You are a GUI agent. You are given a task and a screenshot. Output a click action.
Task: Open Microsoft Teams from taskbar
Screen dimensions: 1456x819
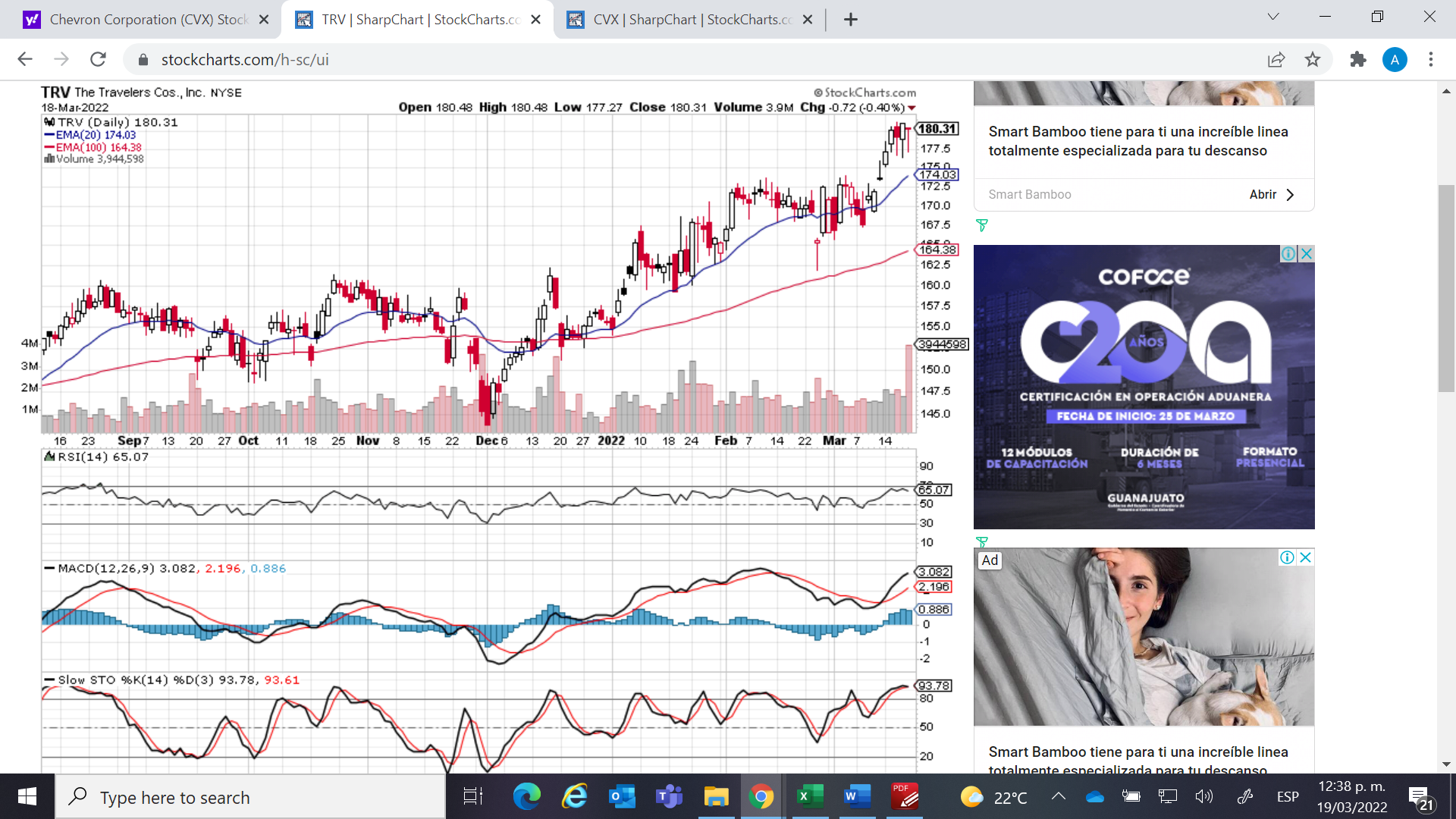coord(669,796)
